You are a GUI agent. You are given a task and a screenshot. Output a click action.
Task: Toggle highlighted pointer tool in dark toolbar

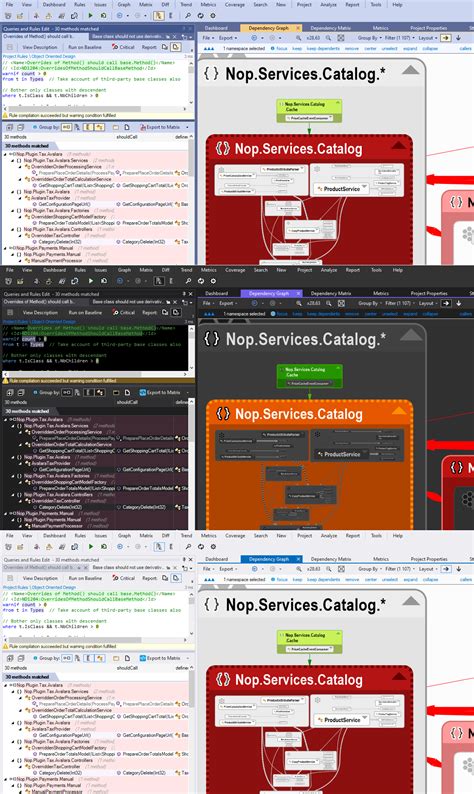[159, 281]
